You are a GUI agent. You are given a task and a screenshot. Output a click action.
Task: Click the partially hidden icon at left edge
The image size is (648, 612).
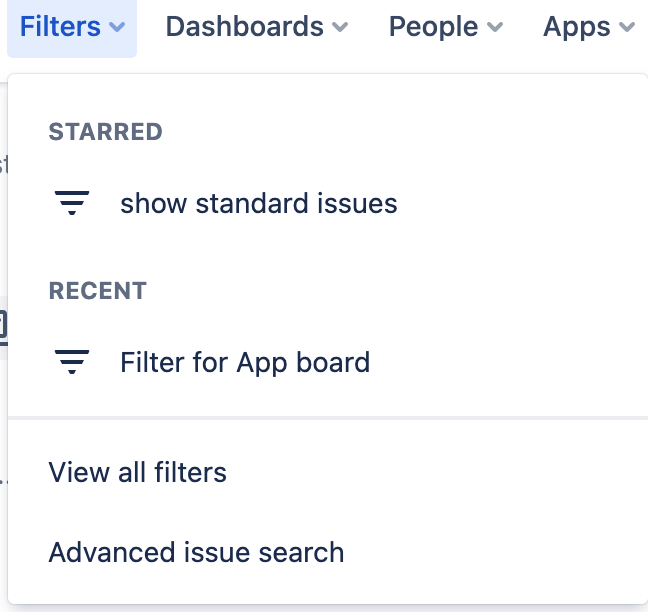pos(3,324)
